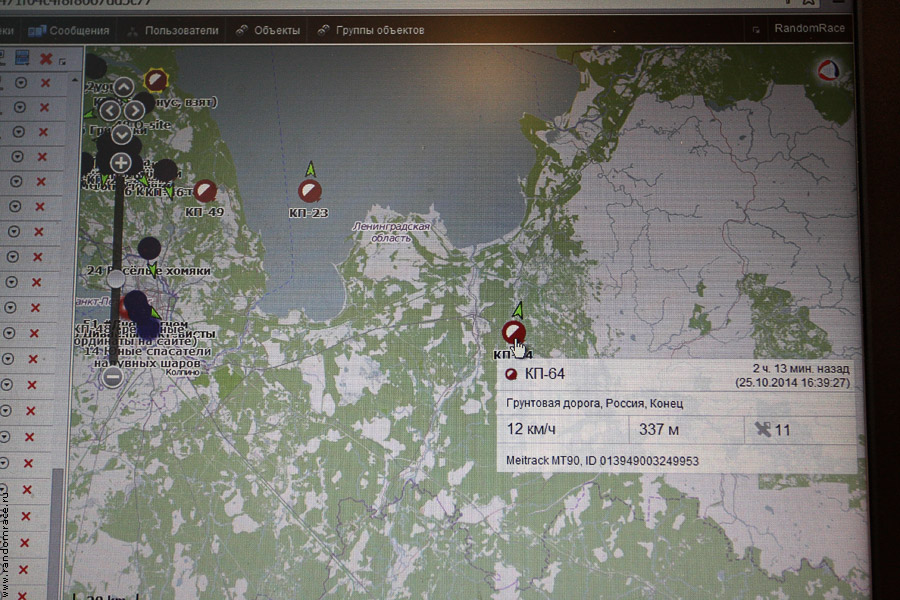Open the map layers icon in top-right corner
This screenshot has height=600, width=900.
pyautogui.click(x=829, y=69)
